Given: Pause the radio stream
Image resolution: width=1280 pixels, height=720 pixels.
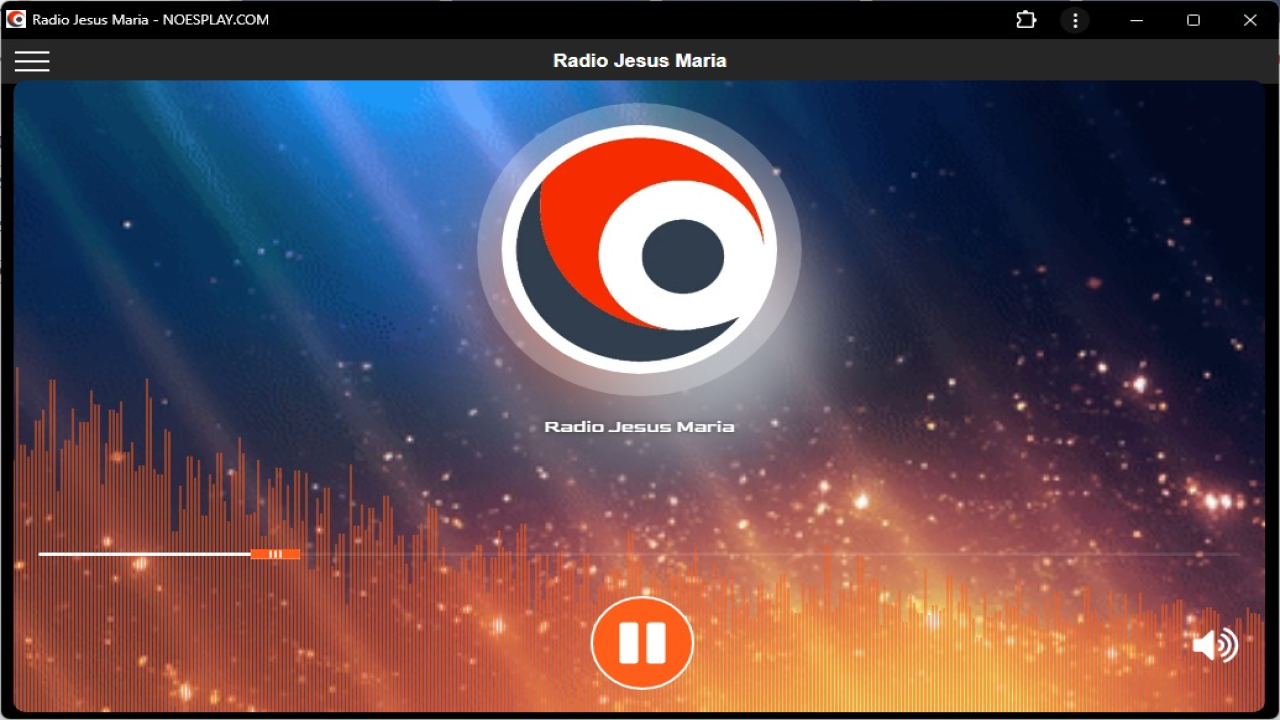Looking at the screenshot, I should tap(642, 643).
